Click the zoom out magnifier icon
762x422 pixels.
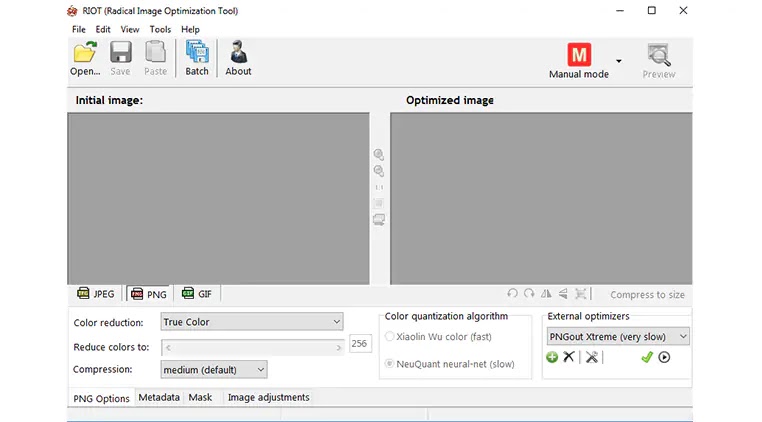point(379,171)
